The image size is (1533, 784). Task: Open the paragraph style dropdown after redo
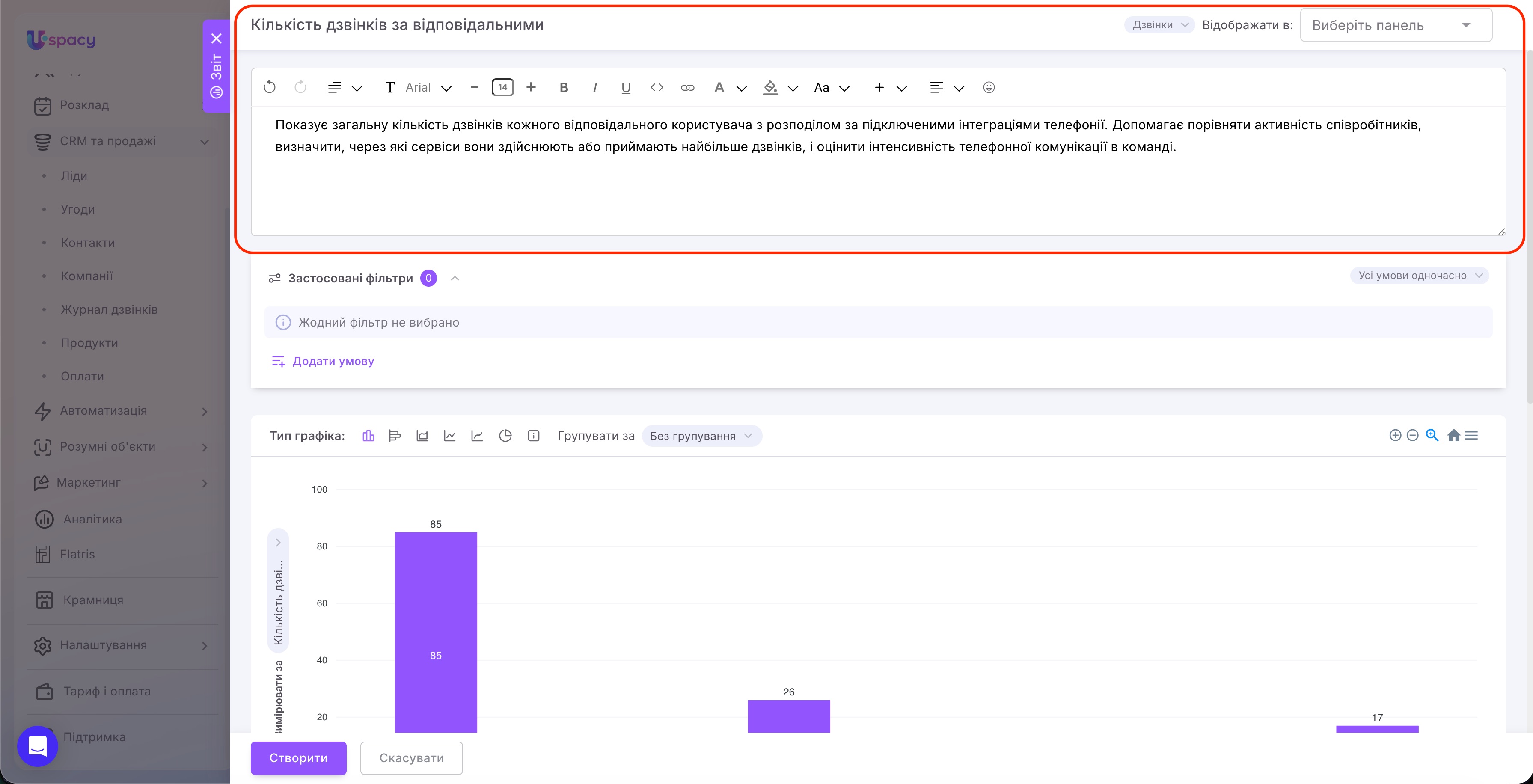[345, 87]
